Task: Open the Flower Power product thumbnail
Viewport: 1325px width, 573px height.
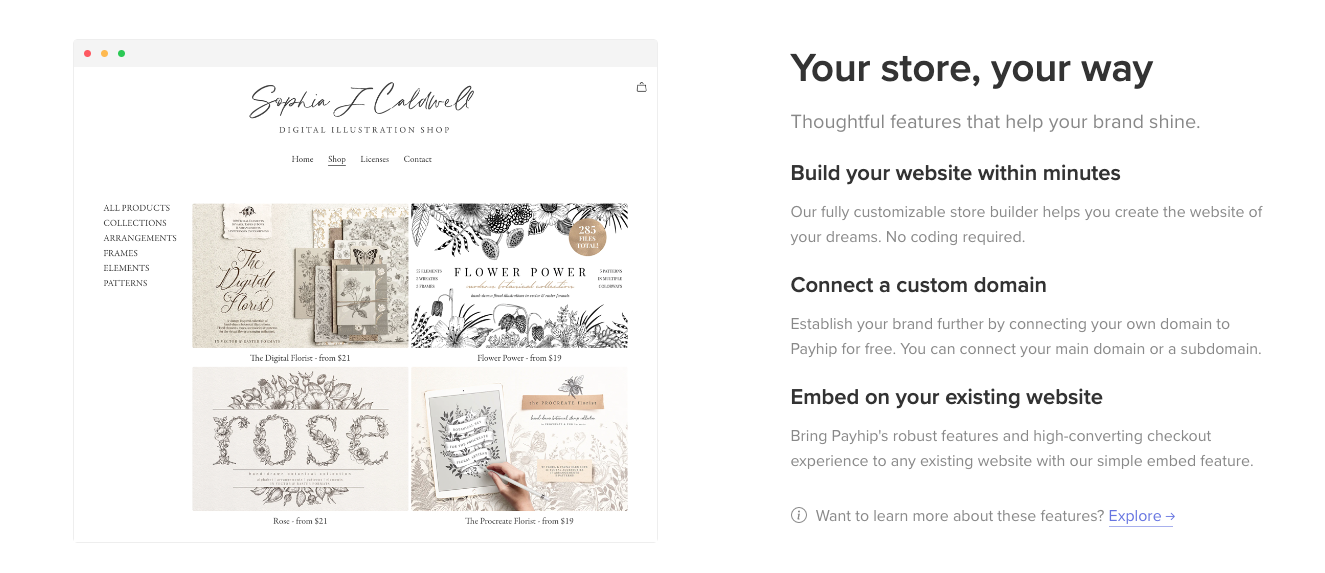Action: (519, 275)
